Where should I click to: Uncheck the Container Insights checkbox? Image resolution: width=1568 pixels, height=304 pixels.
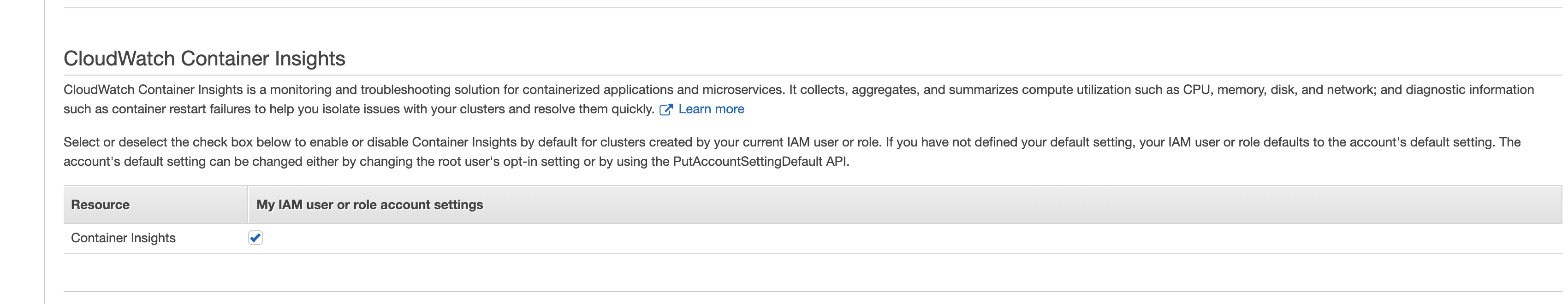pyautogui.click(x=255, y=238)
